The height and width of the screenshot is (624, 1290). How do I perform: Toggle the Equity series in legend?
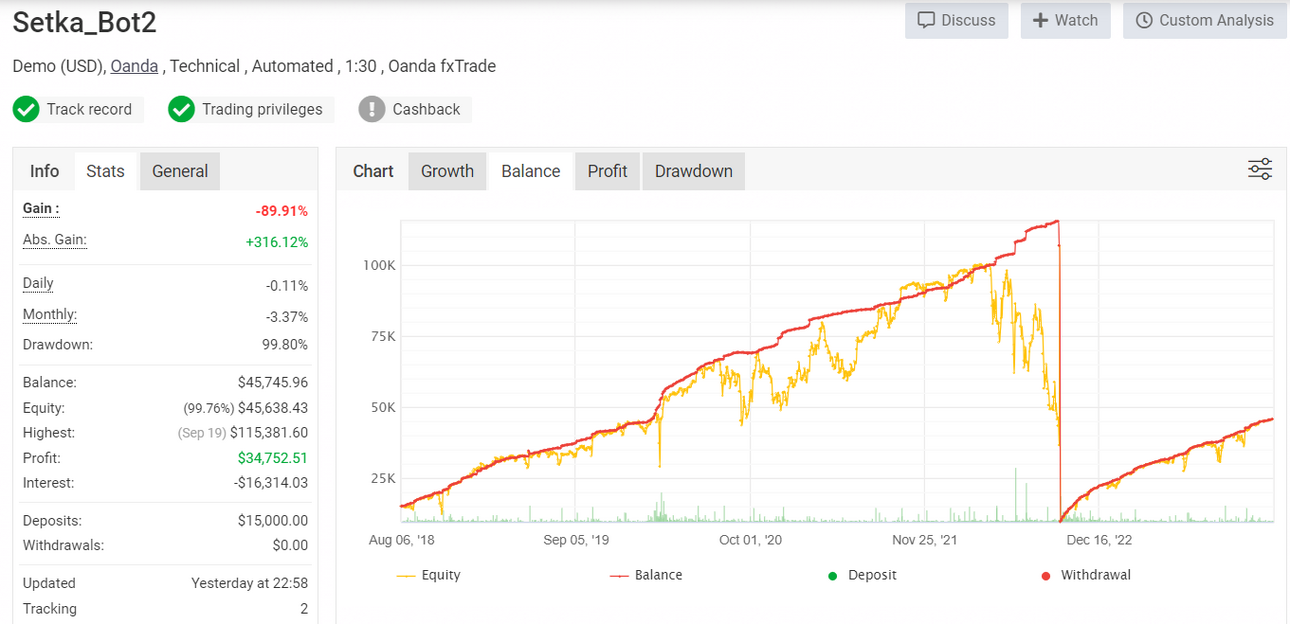click(429, 575)
